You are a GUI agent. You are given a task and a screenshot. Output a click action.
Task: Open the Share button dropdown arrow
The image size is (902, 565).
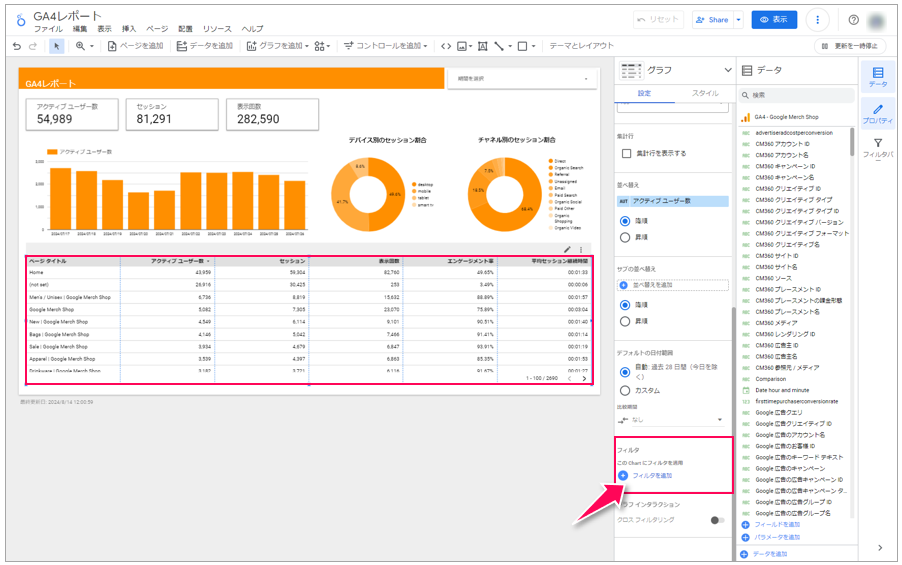pos(739,20)
